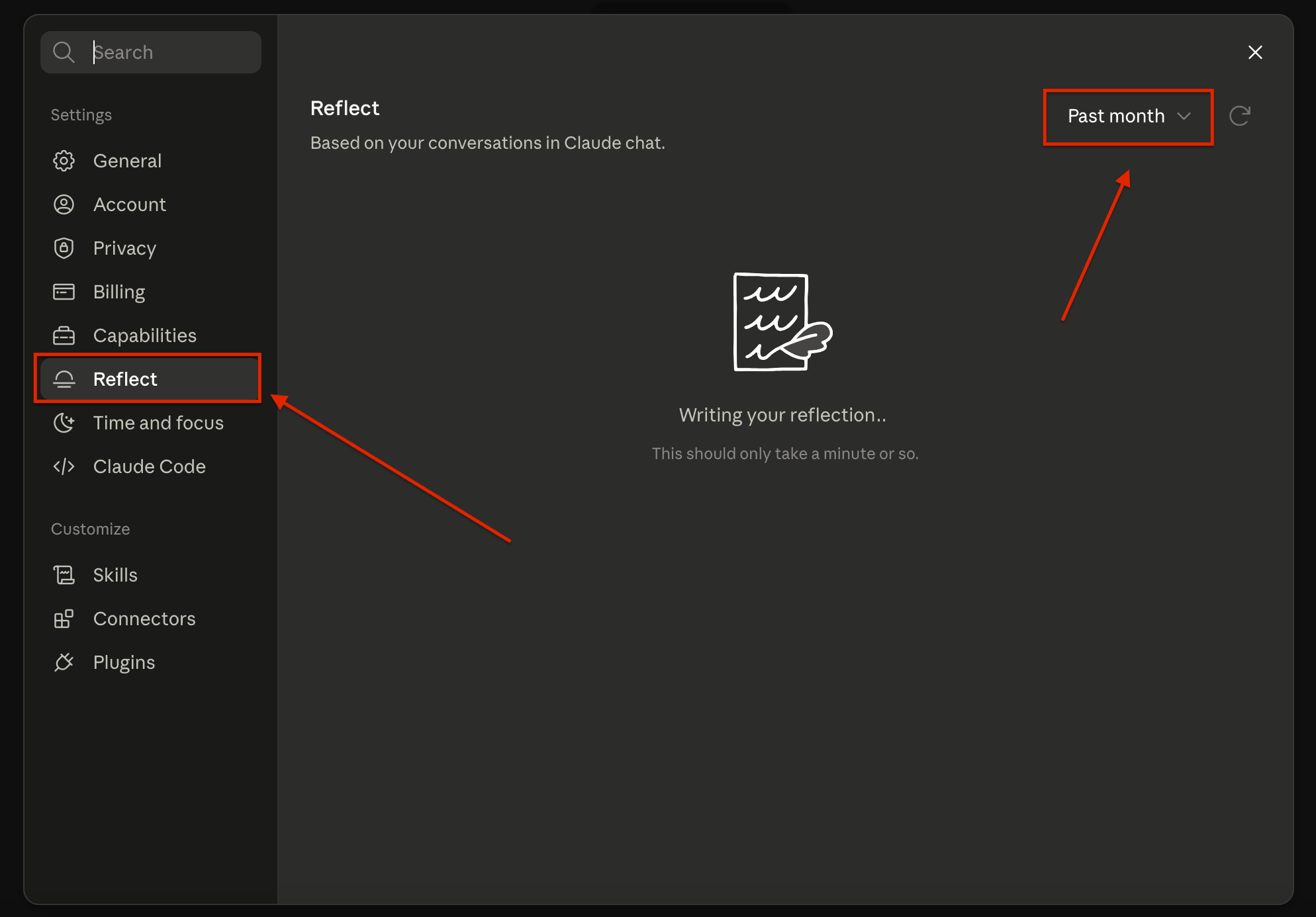Refresh the reflection with the reload icon

click(x=1240, y=116)
